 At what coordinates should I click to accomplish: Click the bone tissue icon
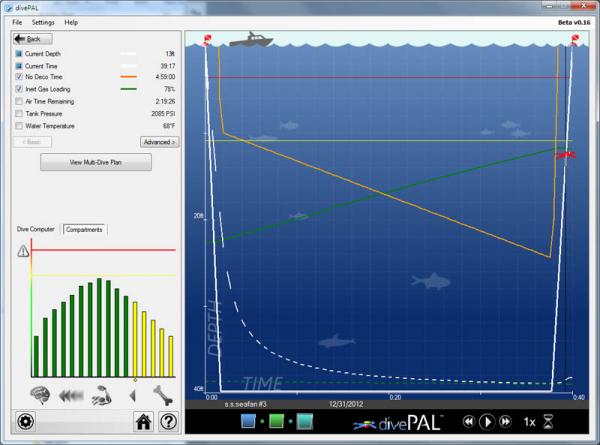(163, 395)
